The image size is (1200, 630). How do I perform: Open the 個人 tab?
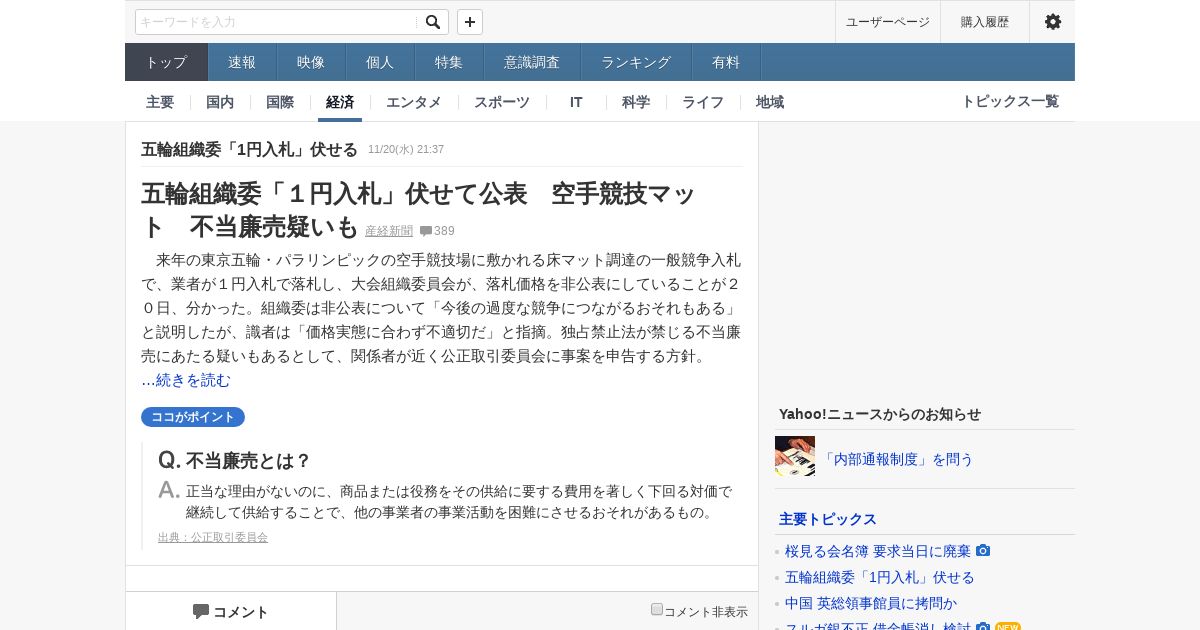380,62
